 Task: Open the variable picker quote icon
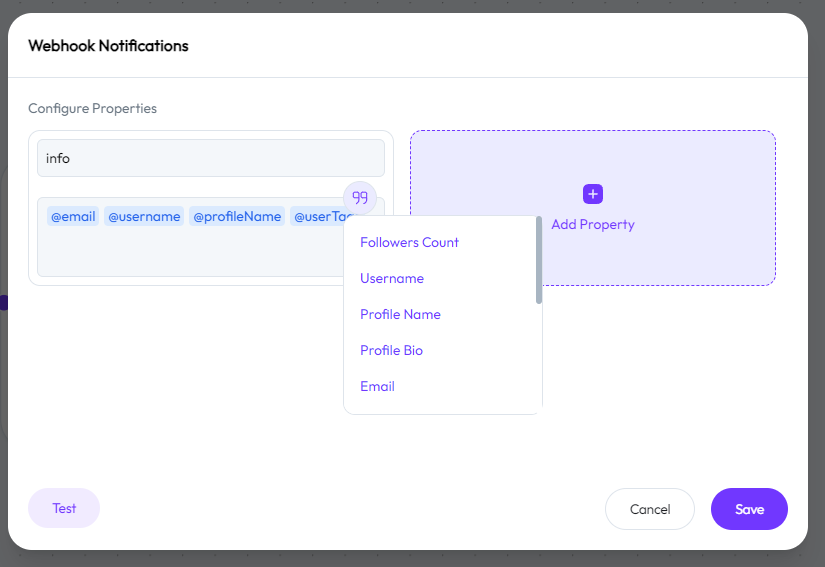tap(360, 198)
